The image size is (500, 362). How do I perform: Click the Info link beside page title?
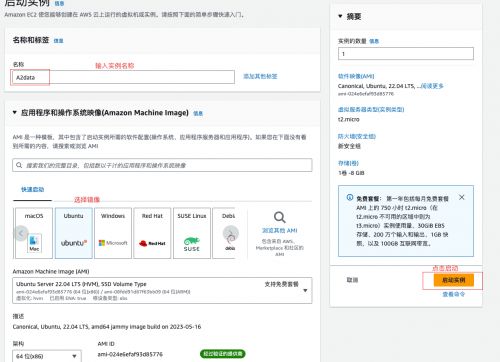(59, 3)
